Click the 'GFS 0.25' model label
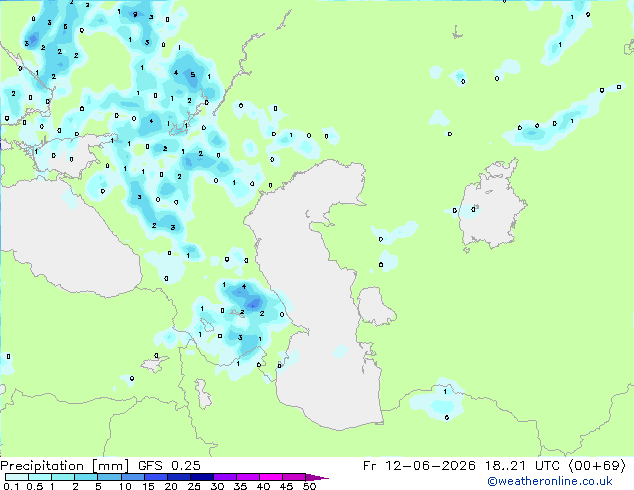Image resolution: width=634 pixels, height=490 pixels. [x=169, y=466]
